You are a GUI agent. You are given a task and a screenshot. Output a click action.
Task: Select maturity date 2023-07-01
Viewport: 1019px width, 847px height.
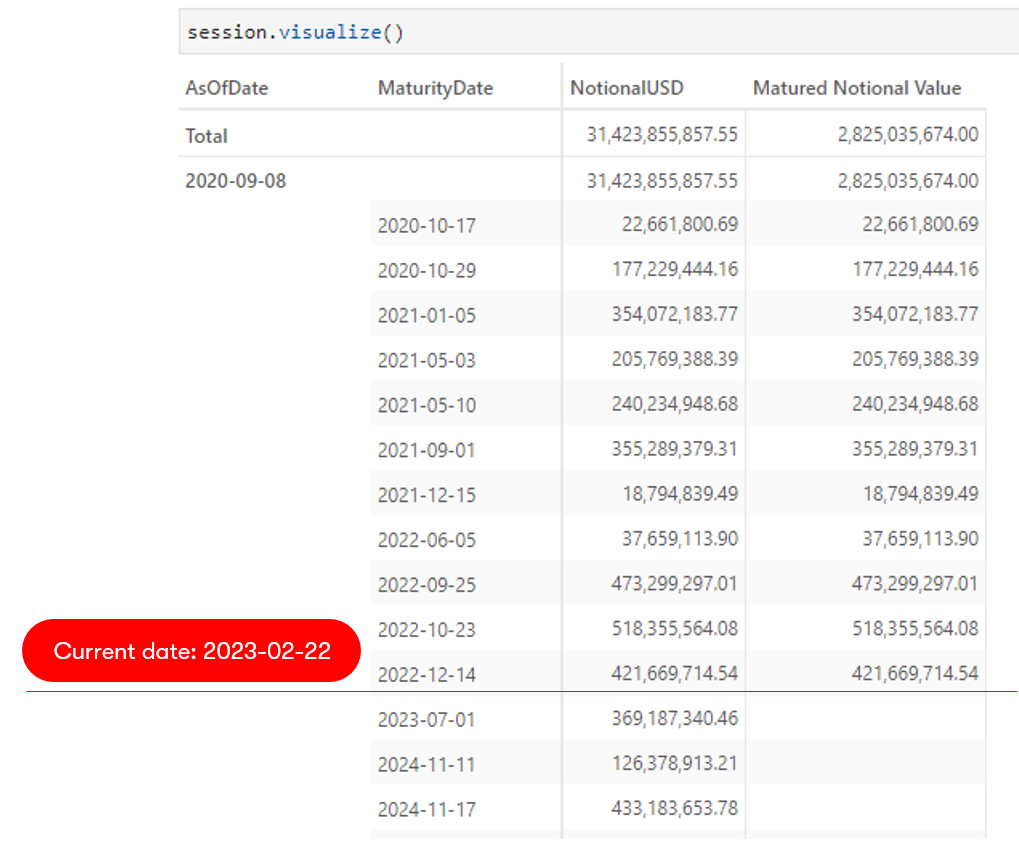pos(427,720)
